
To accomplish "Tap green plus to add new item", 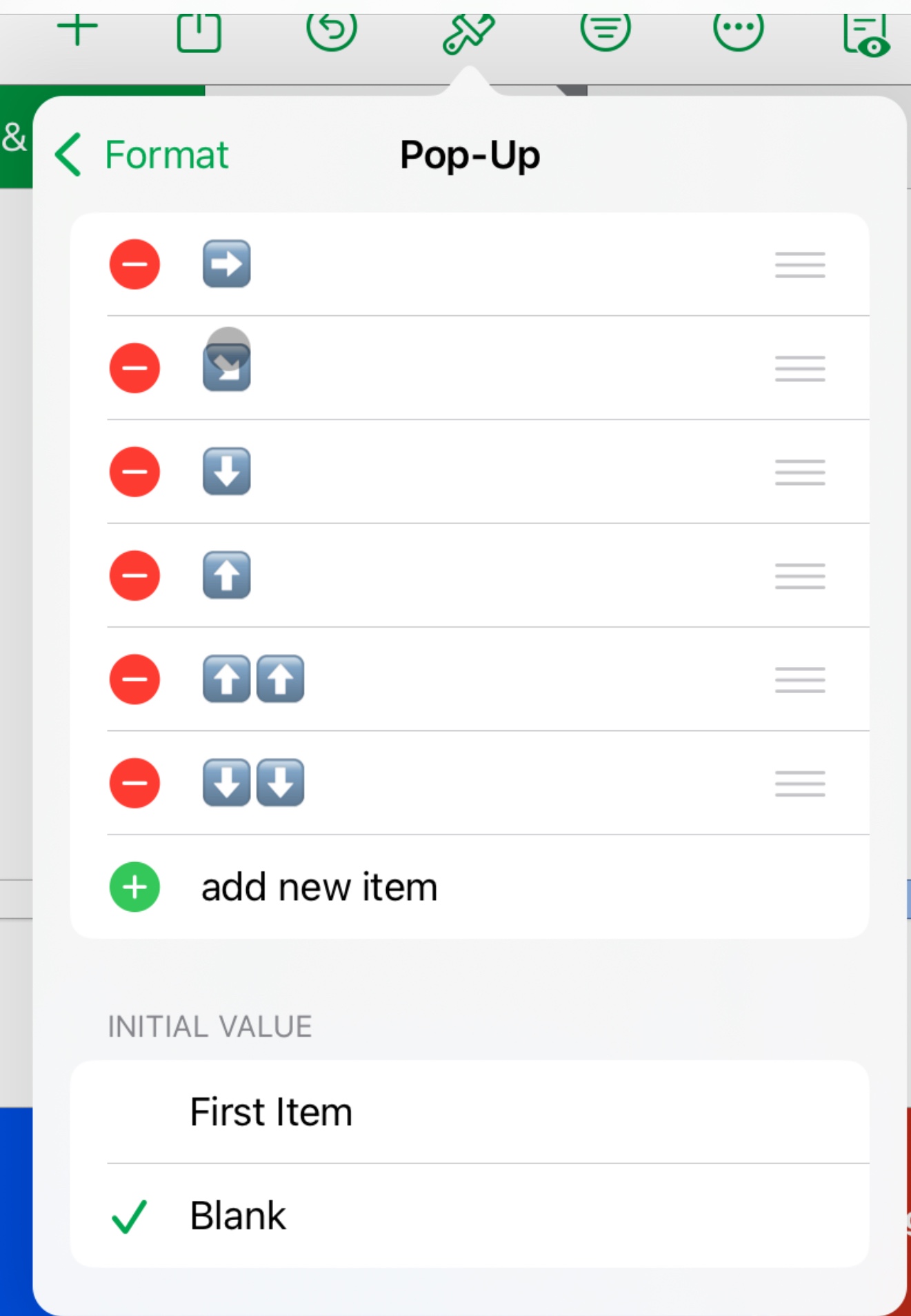I will tap(134, 887).
